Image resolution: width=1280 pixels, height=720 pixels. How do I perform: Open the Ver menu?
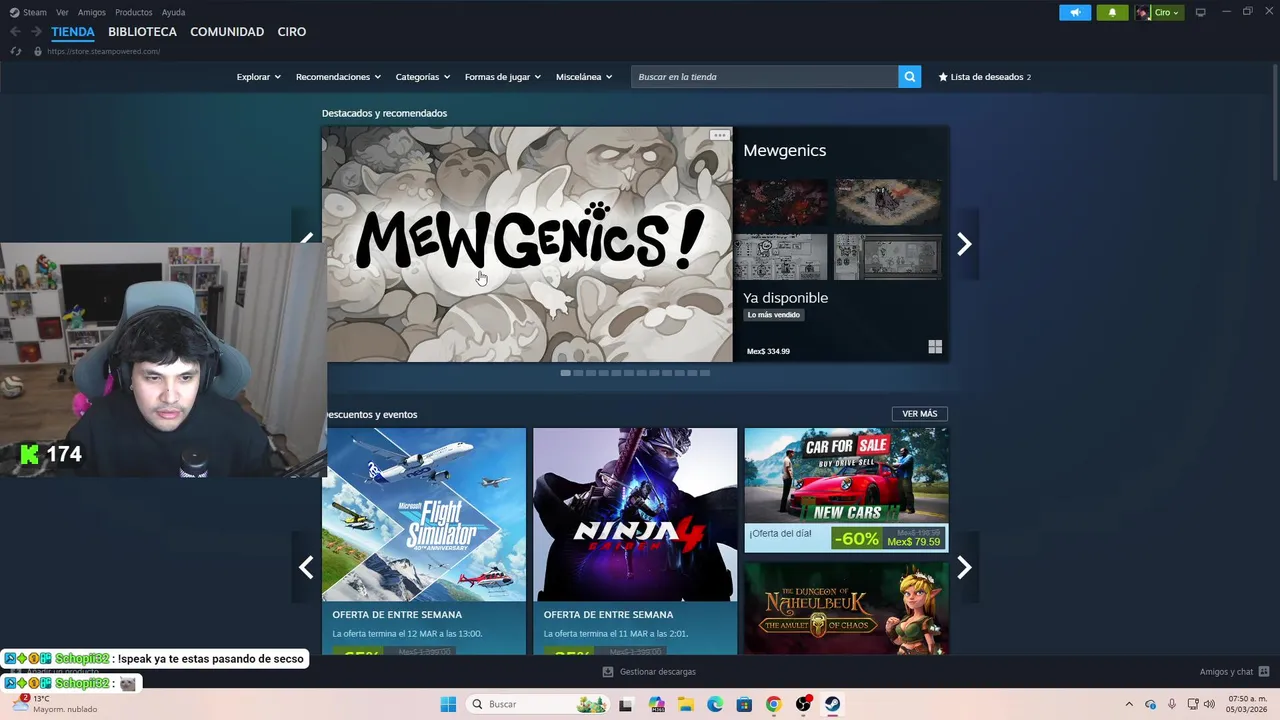(x=62, y=12)
